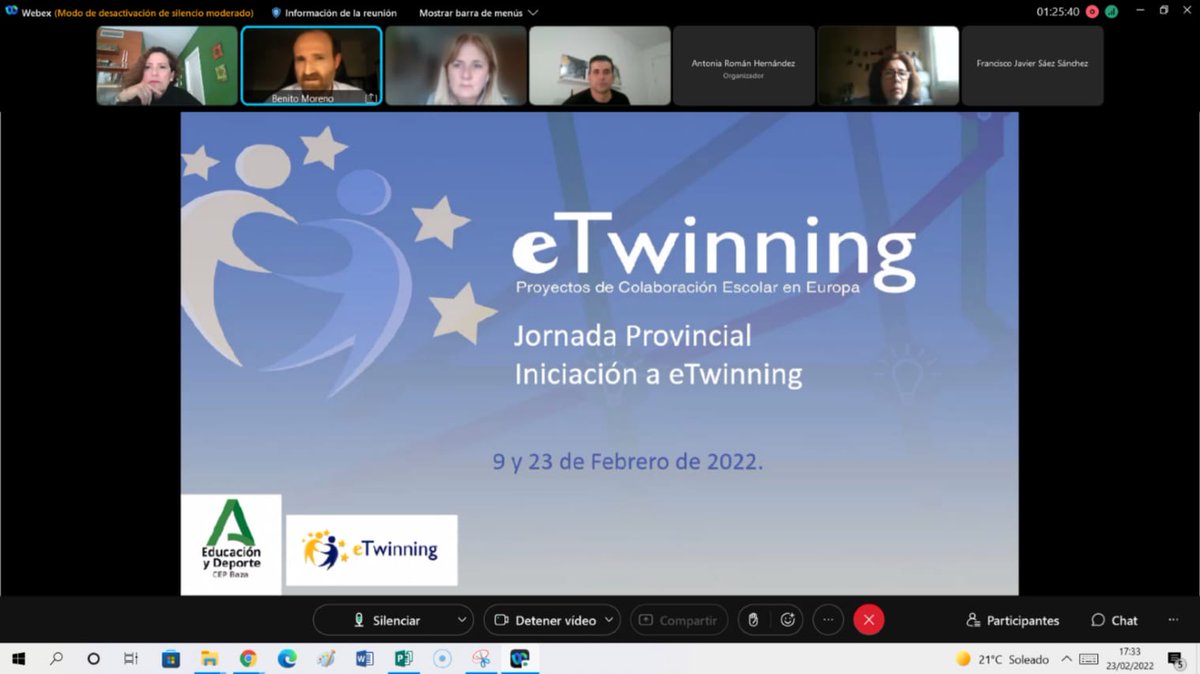
Task: Click the Compartir button
Action: (x=679, y=619)
